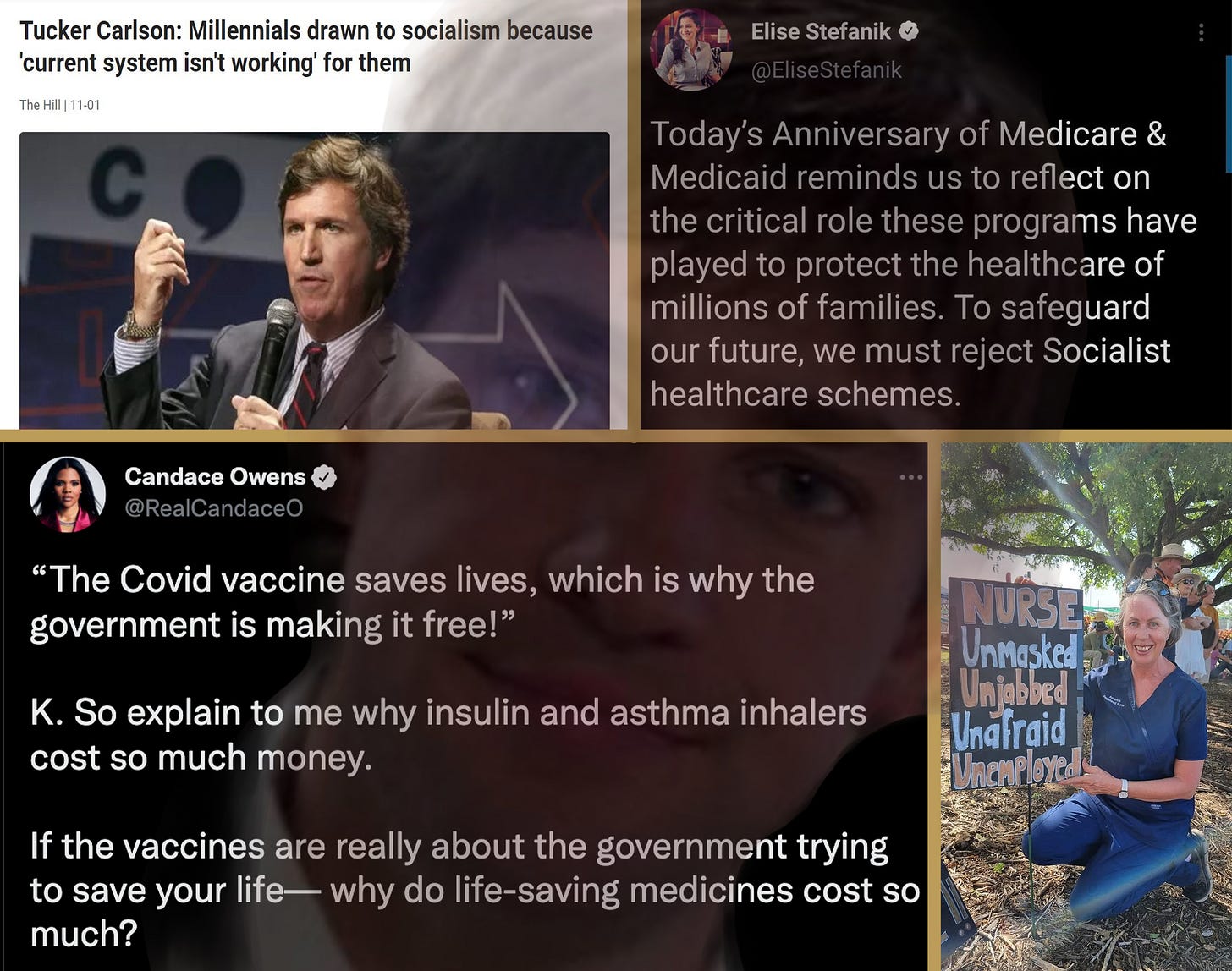Click the 11-01 article date
The height and width of the screenshot is (971, 1232).
(x=85, y=105)
